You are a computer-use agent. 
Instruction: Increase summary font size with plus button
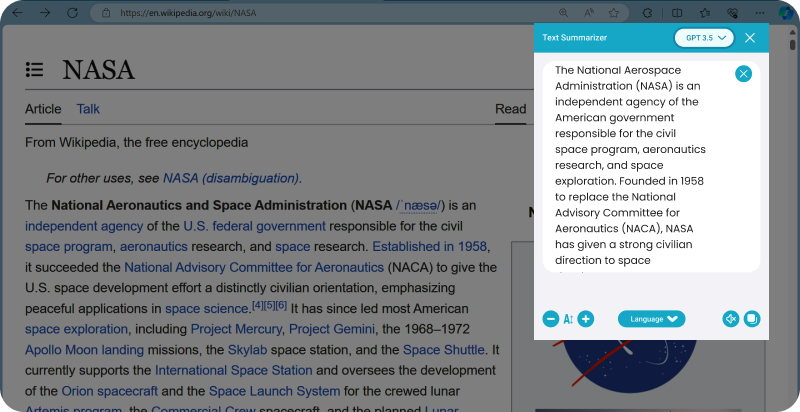click(x=586, y=319)
